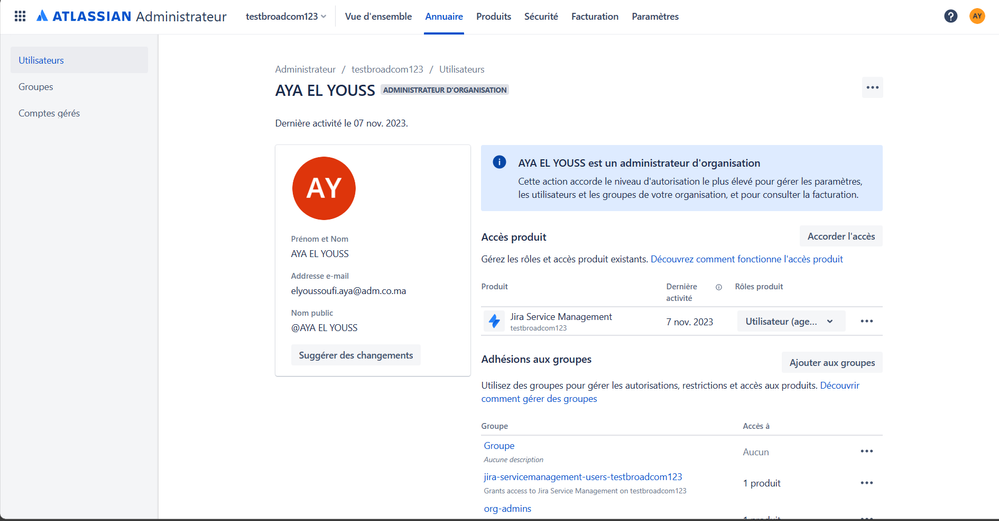Open the testbroadcom123 organization dropdown
The width and height of the screenshot is (999, 521).
tap(286, 17)
